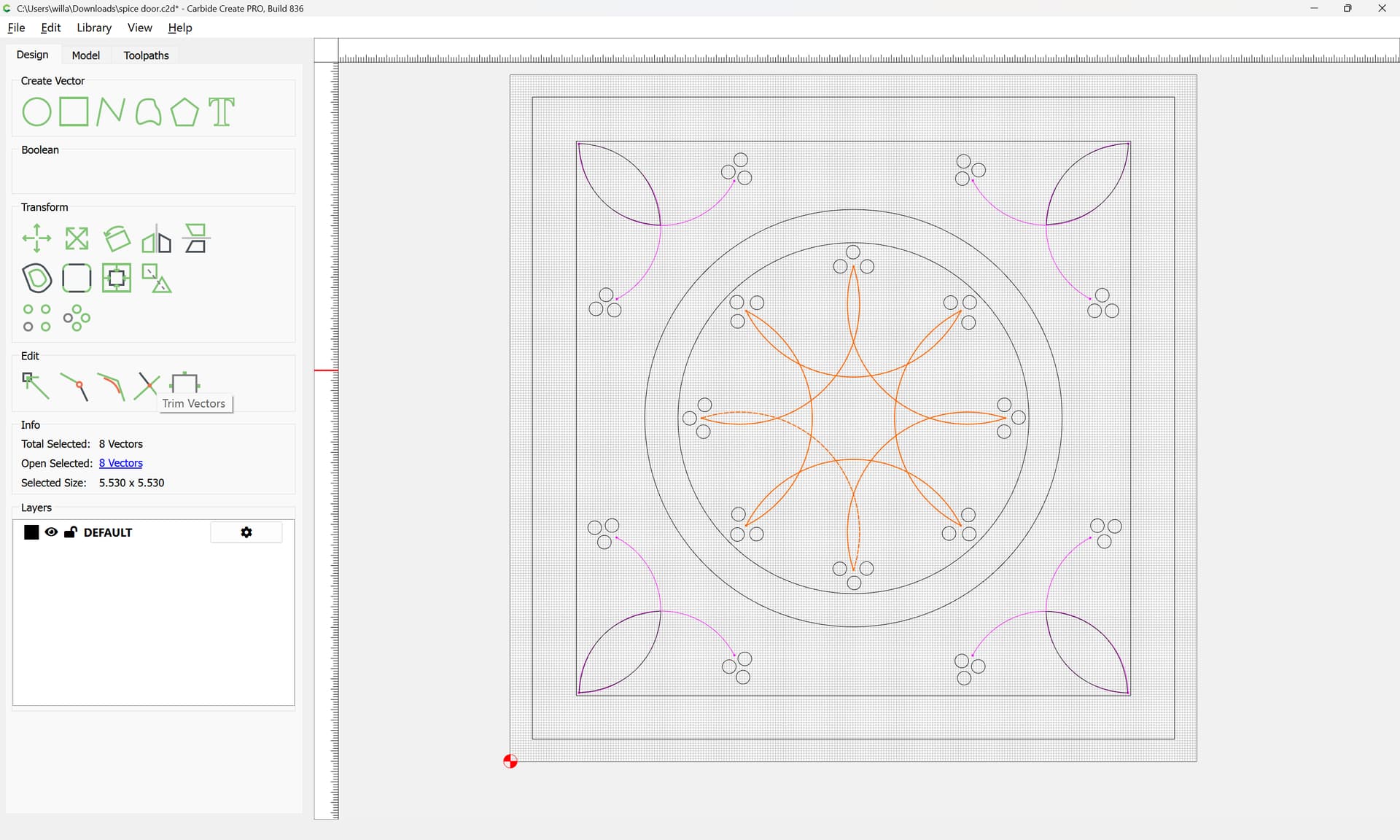Click the DEFAULT layer black color swatch
The height and width of the screenshot is (840, 1400).
[x=31, y=532]
